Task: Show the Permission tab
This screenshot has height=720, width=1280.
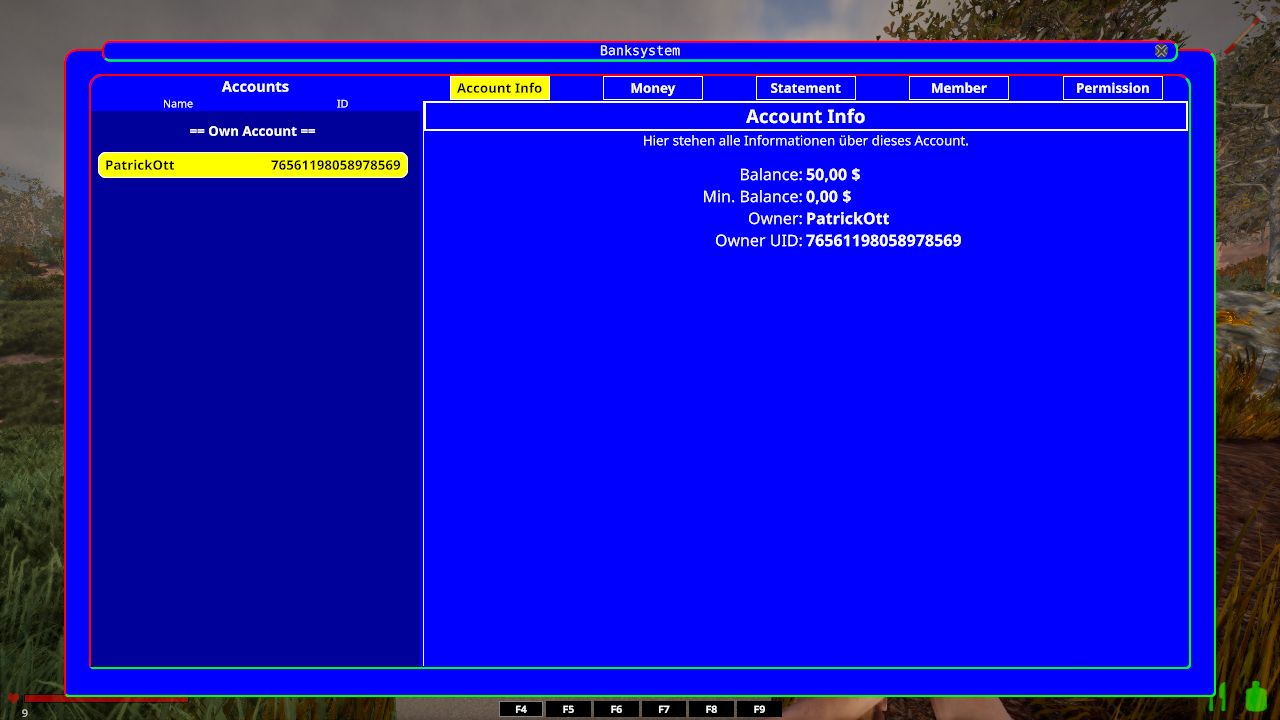Action: [x=1112, y=88]
